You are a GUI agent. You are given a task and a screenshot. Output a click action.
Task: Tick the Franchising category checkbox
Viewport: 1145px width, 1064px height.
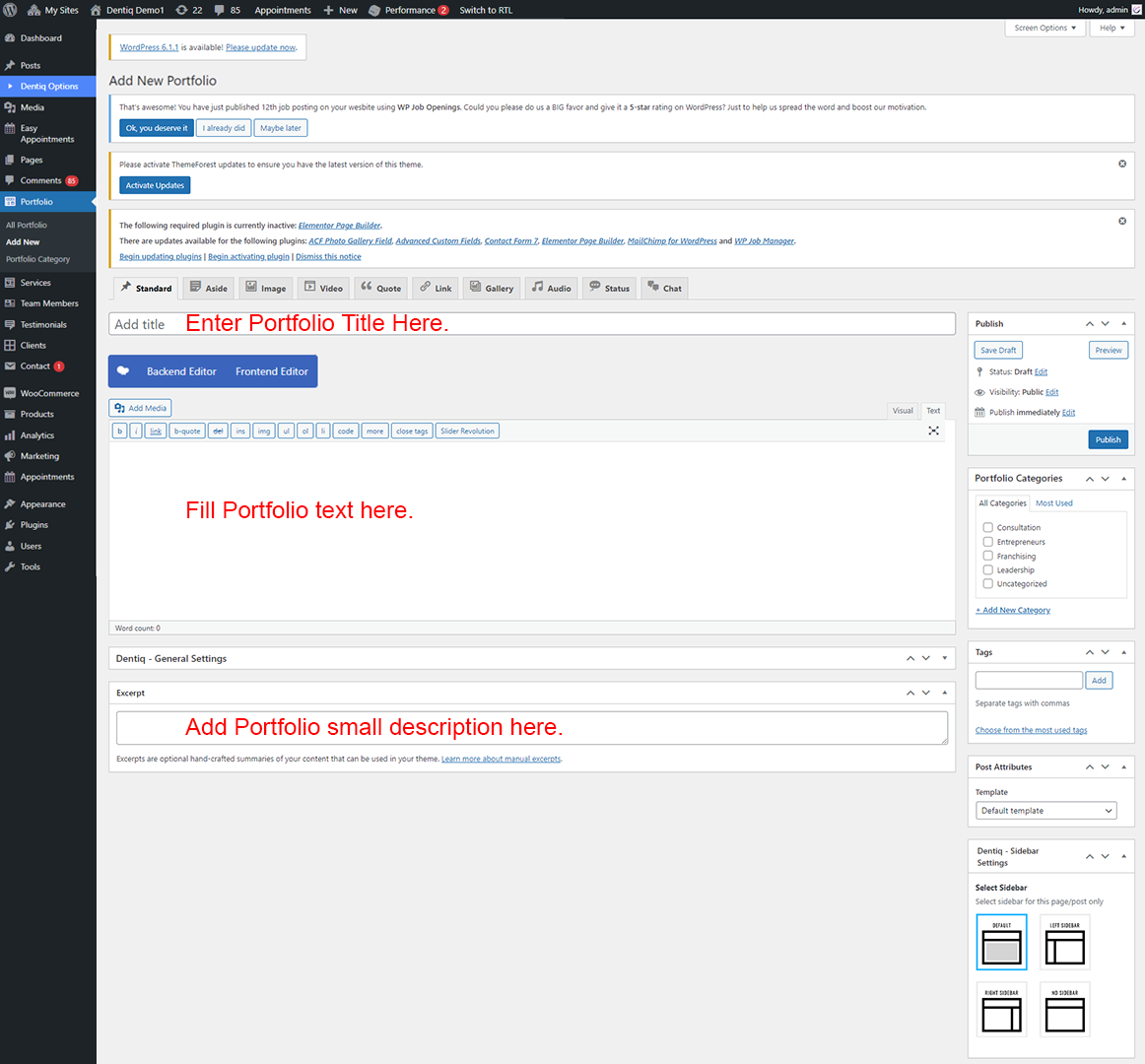tap(987, 556)
